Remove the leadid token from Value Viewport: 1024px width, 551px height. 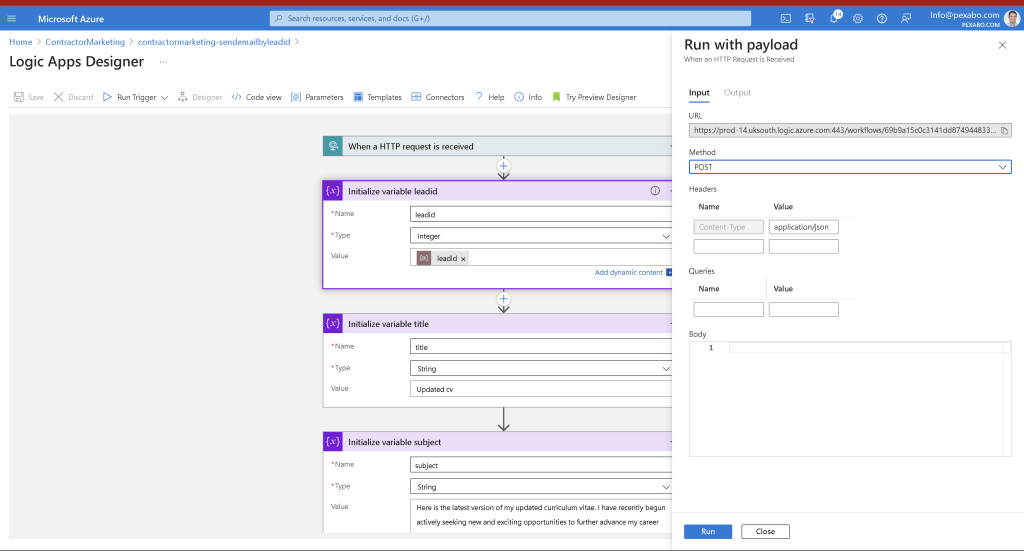(x=463, y=259)
